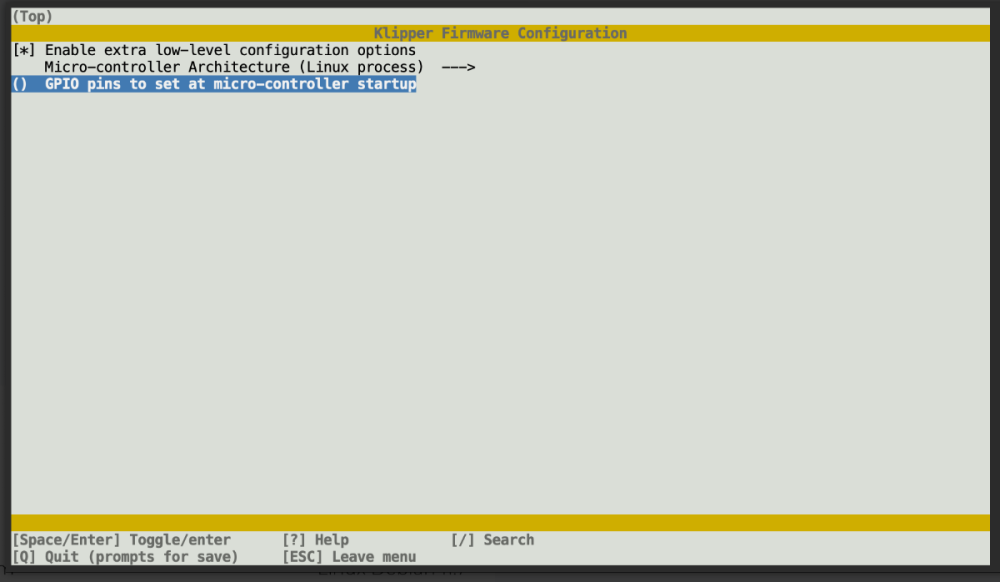Click the empty () GPIO pins value
The image size is (1000, 582).
tap(20, 84)
